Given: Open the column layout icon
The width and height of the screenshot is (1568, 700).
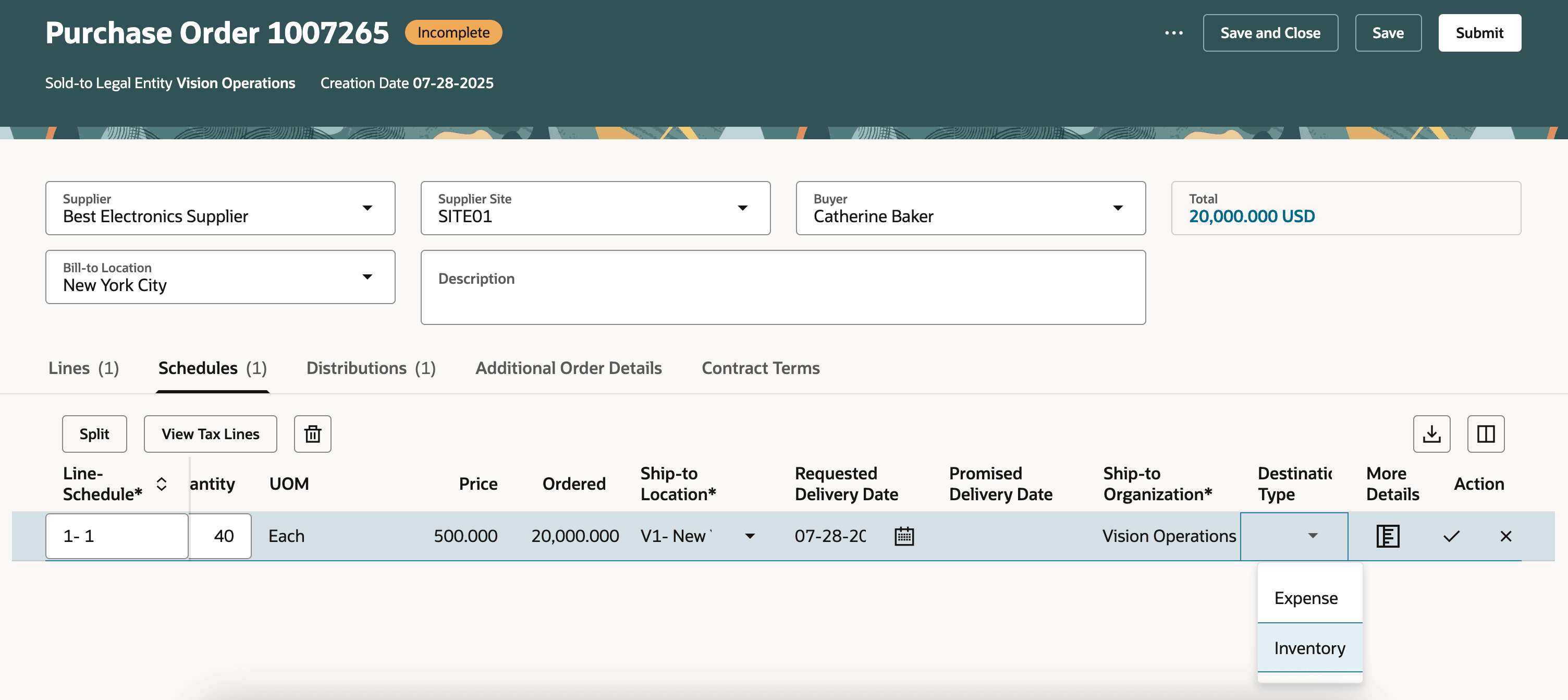Looking at the screenshot, I should point(1485,434).
